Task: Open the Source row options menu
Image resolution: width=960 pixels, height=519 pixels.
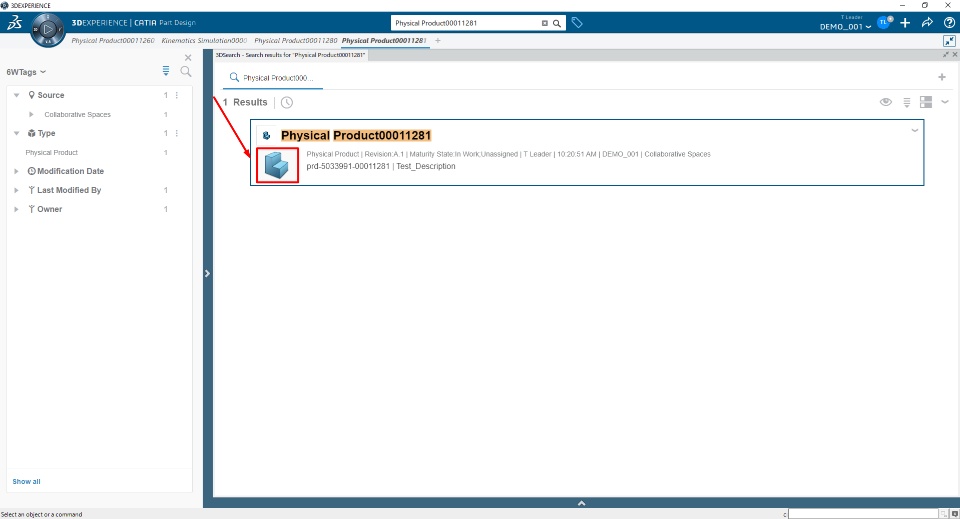Action: coord(177,95)
